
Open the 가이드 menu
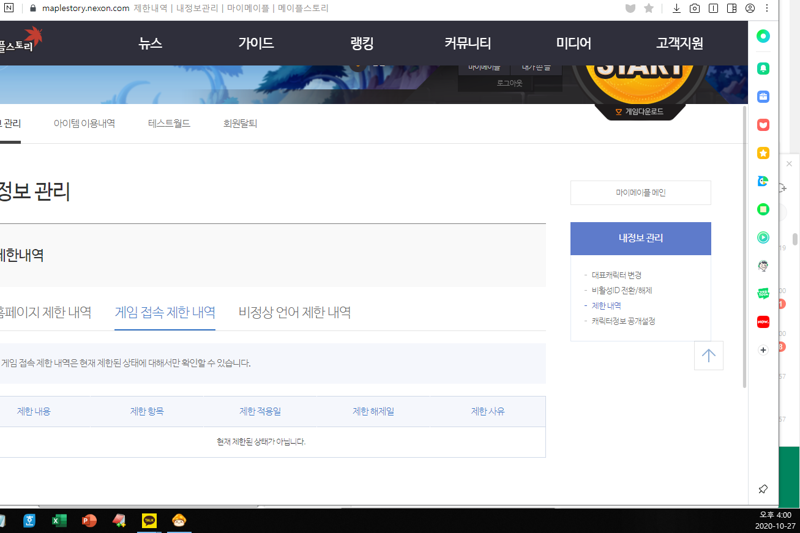coord(256,43)
